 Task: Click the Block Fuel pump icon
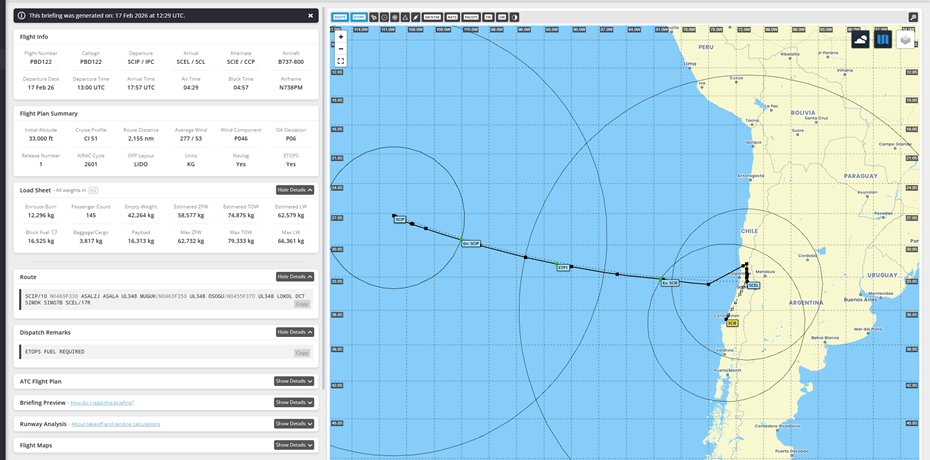(54, 232)
